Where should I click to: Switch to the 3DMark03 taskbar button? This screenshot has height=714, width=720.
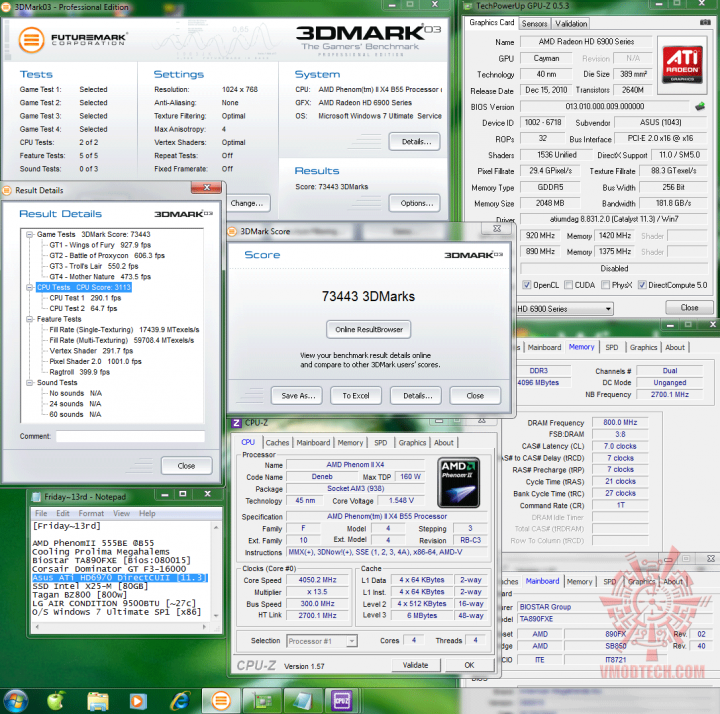(221, 701)
